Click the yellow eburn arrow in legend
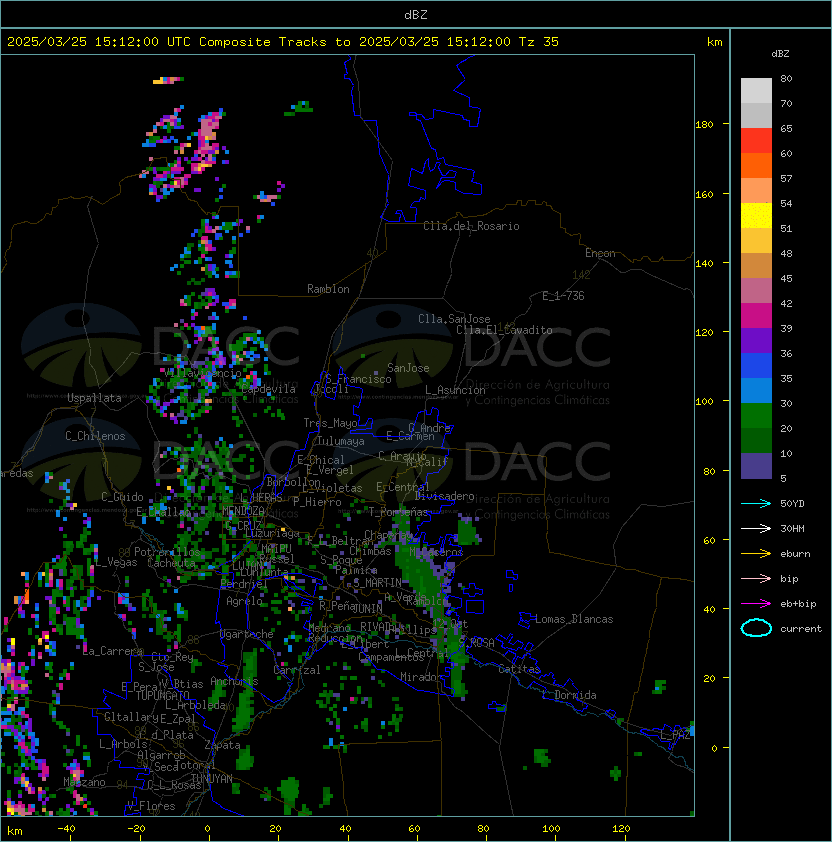 pyautogui.click(x=756, y=554)
